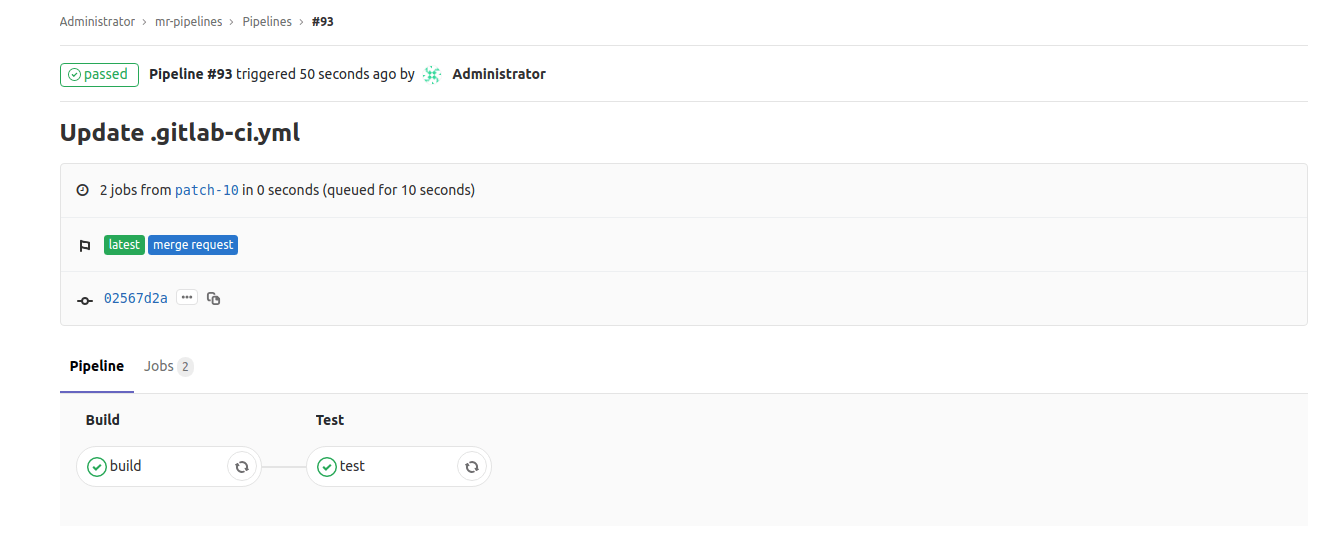The image size is (1336, 560).
Task: Copy the commit SHA to clipboard
Action: pyautogui.click(x=213, y=298)
